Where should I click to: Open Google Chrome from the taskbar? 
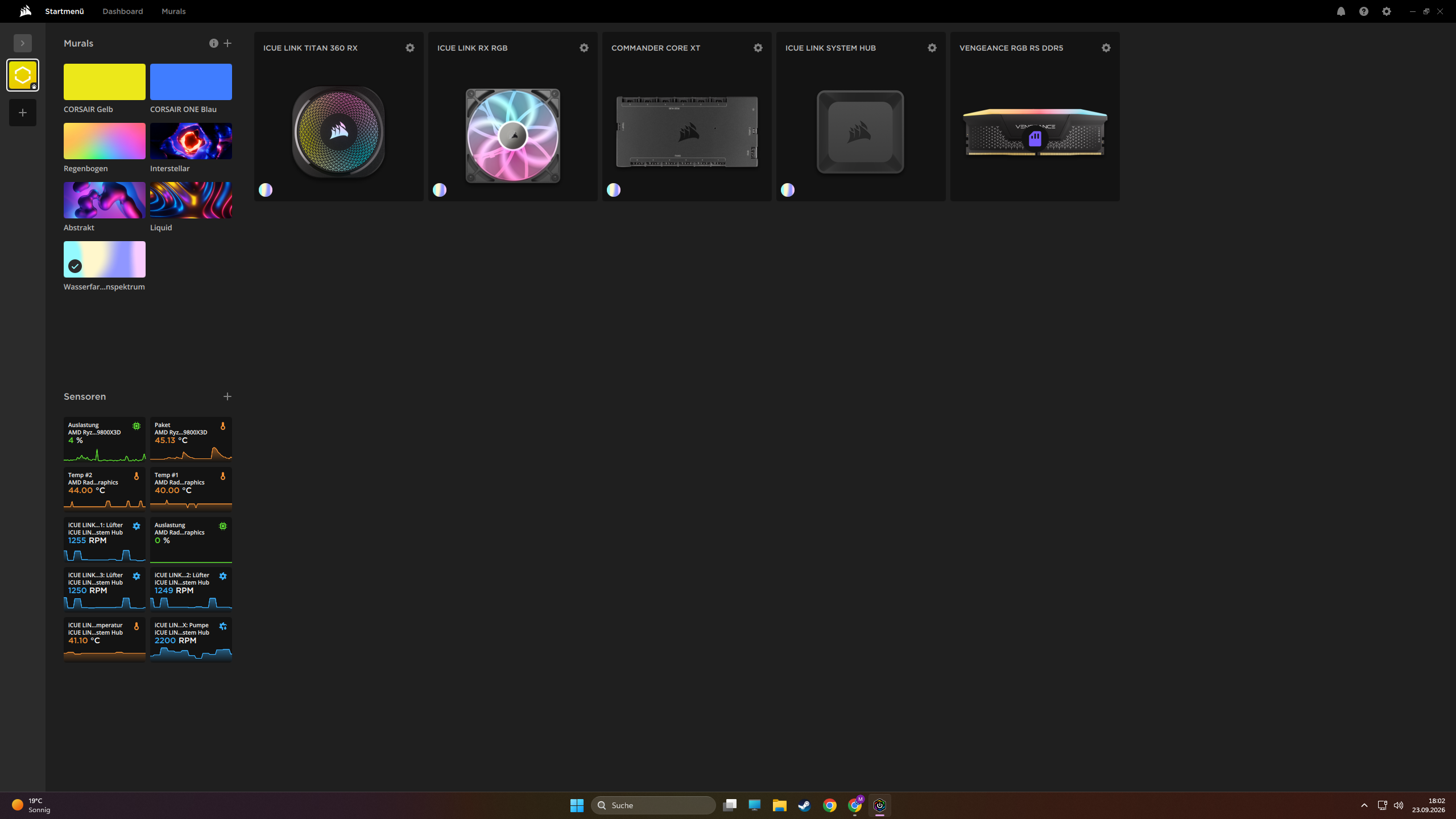(830, 805)
